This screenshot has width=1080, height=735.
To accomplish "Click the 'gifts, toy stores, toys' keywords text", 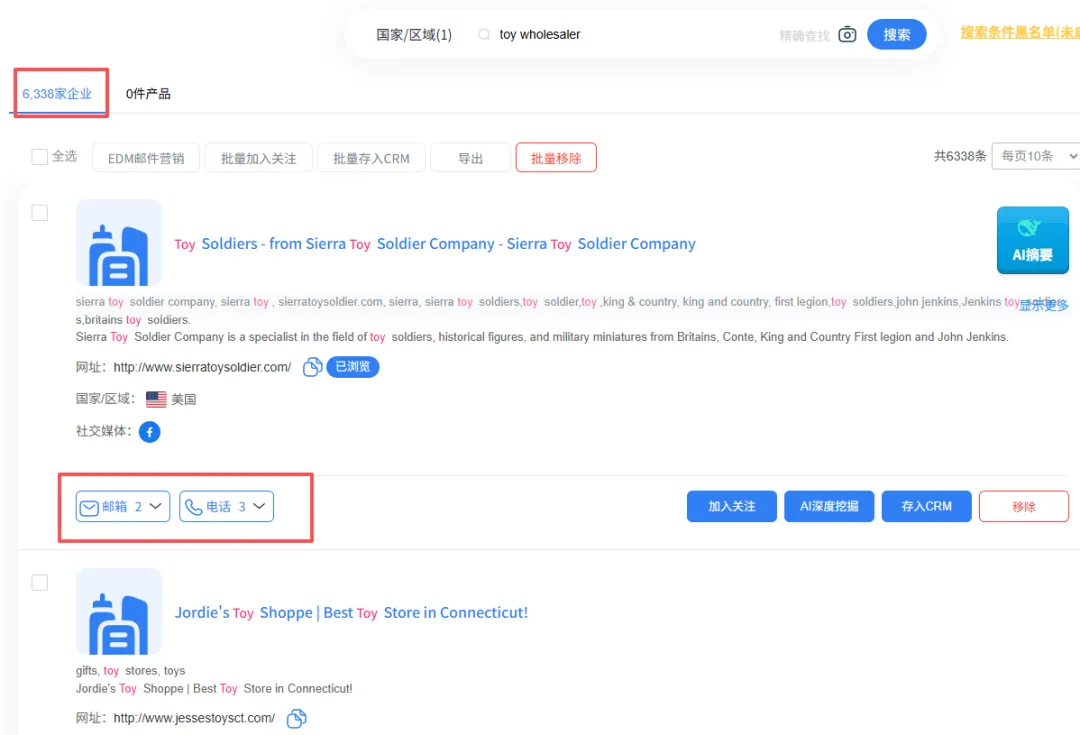I will (x=130, y=670).
